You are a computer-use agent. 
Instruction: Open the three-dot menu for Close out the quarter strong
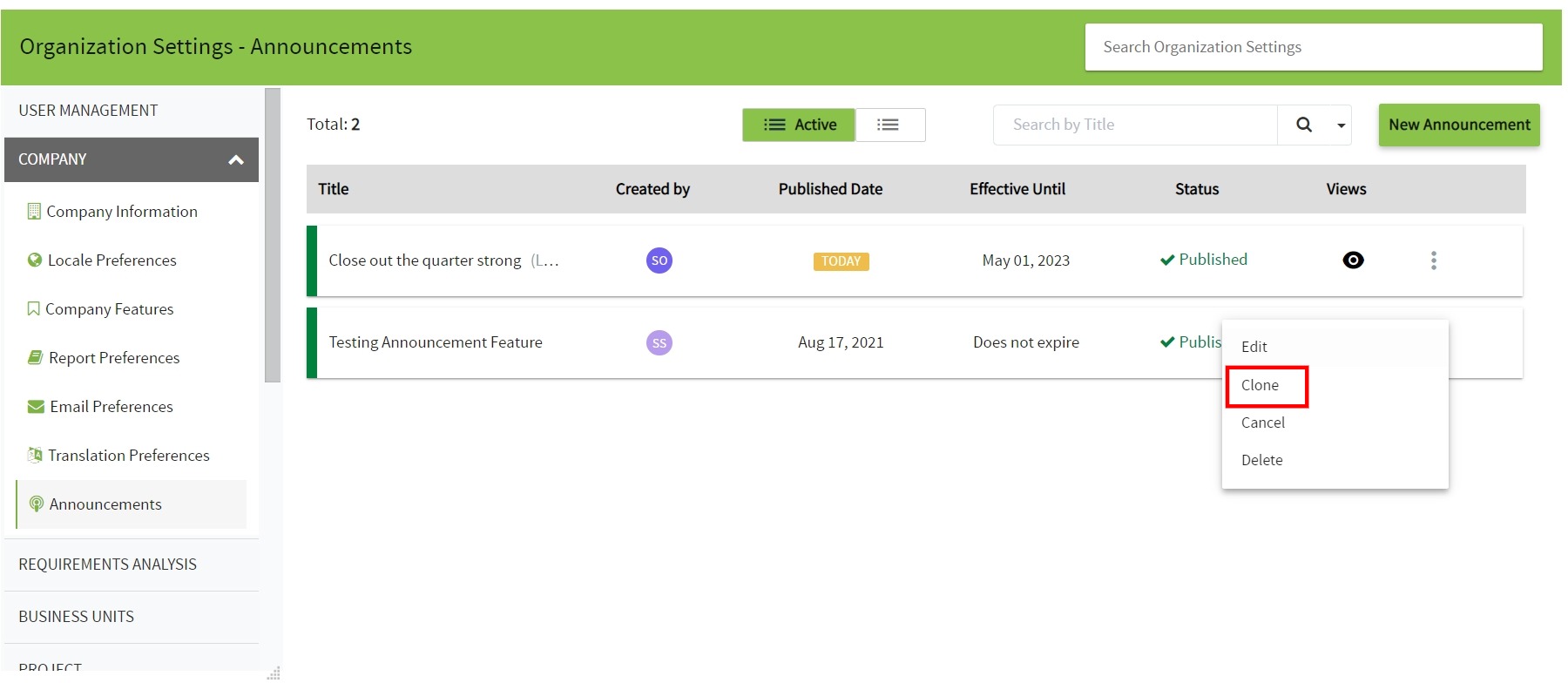1433,260
